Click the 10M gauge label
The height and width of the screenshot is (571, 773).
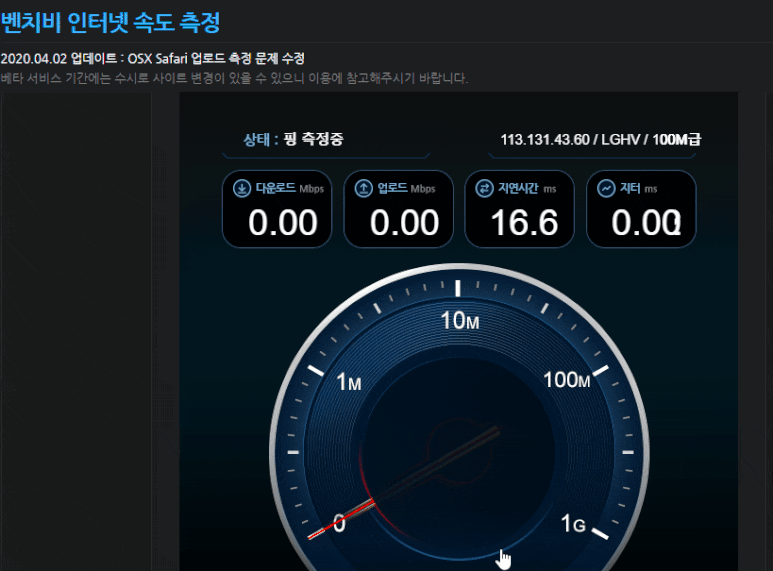459,321
